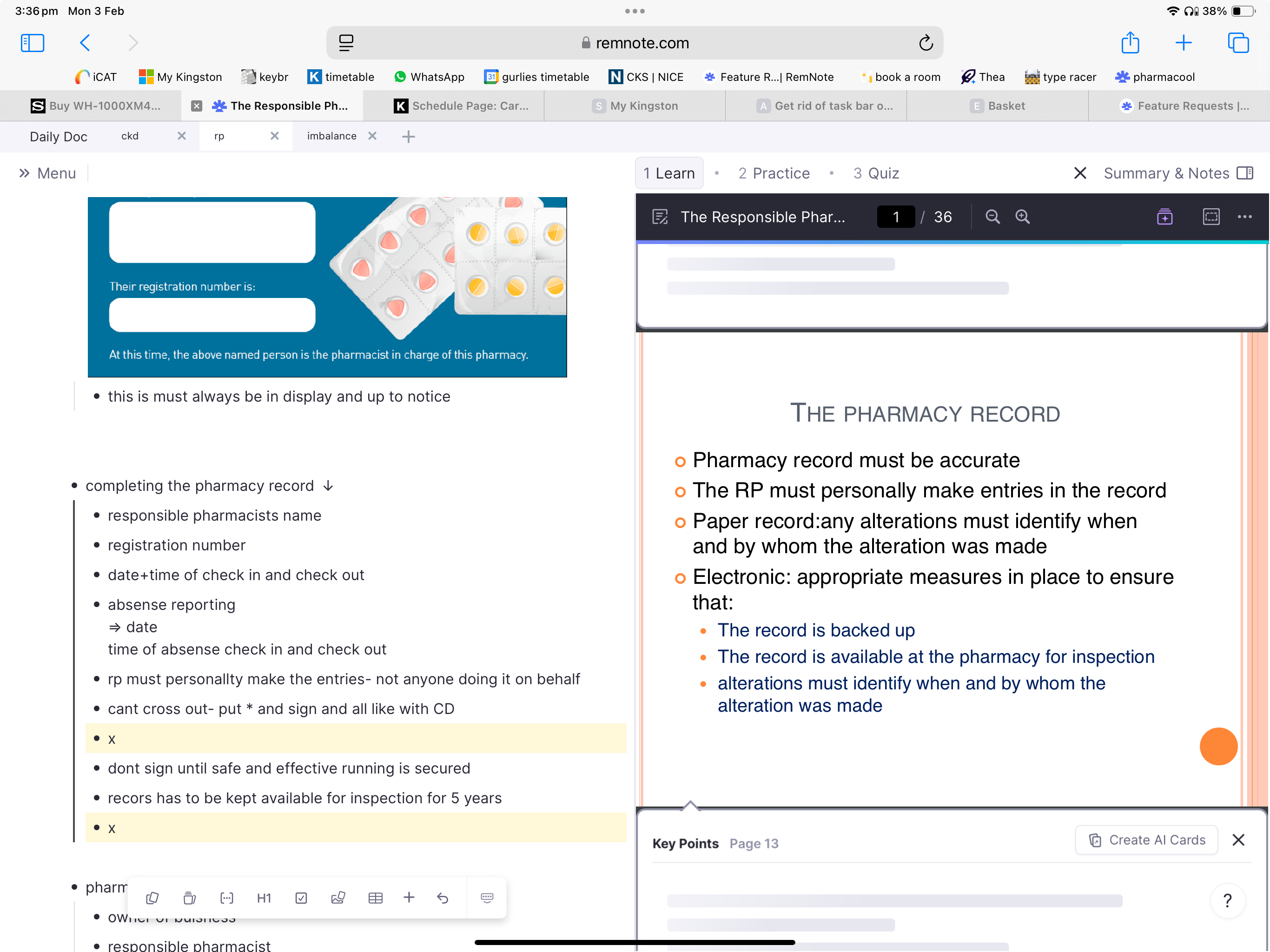Image resolution: width=1270 pixels, height=952 pixels.
Task: Select the imbalance document tab
Action: pos(332,136)
